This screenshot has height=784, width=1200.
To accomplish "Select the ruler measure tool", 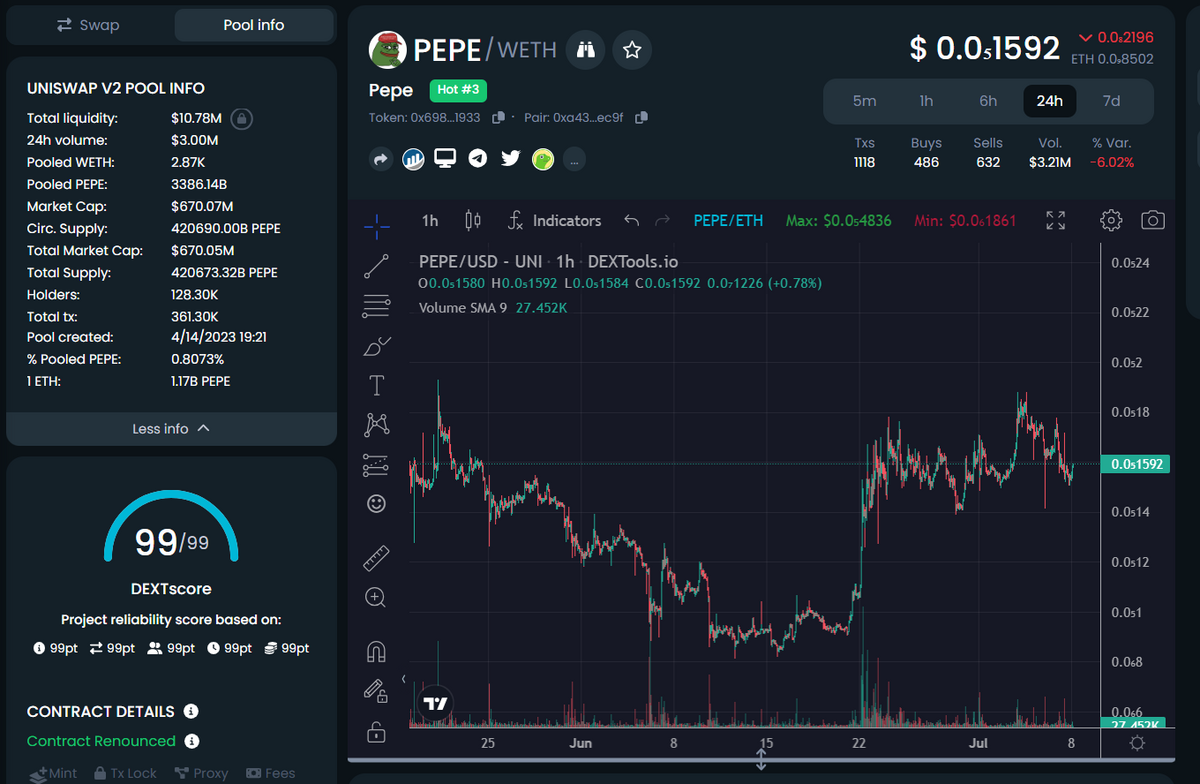I will pyautogui.click(x=377, y=557).
